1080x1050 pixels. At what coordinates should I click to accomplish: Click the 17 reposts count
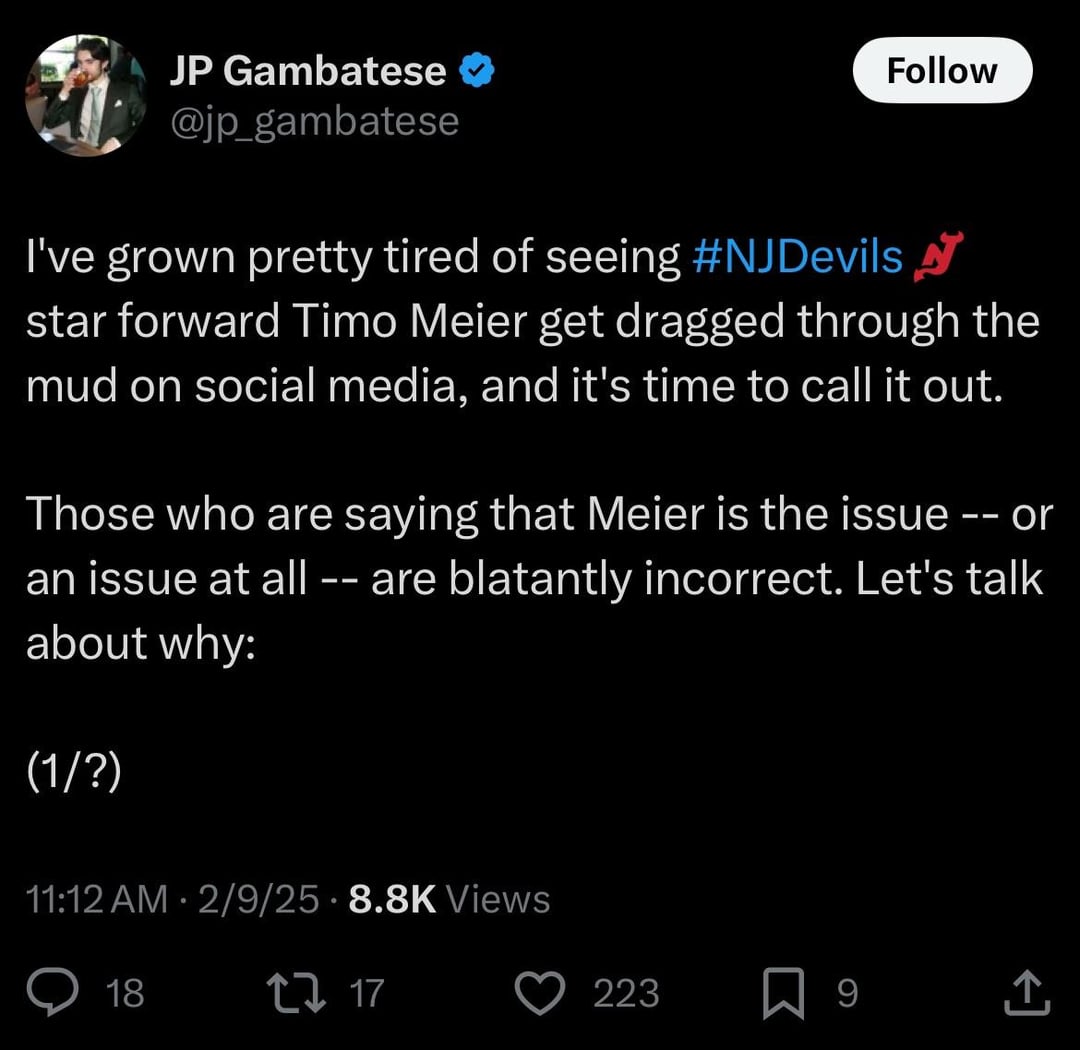[366, 994]
